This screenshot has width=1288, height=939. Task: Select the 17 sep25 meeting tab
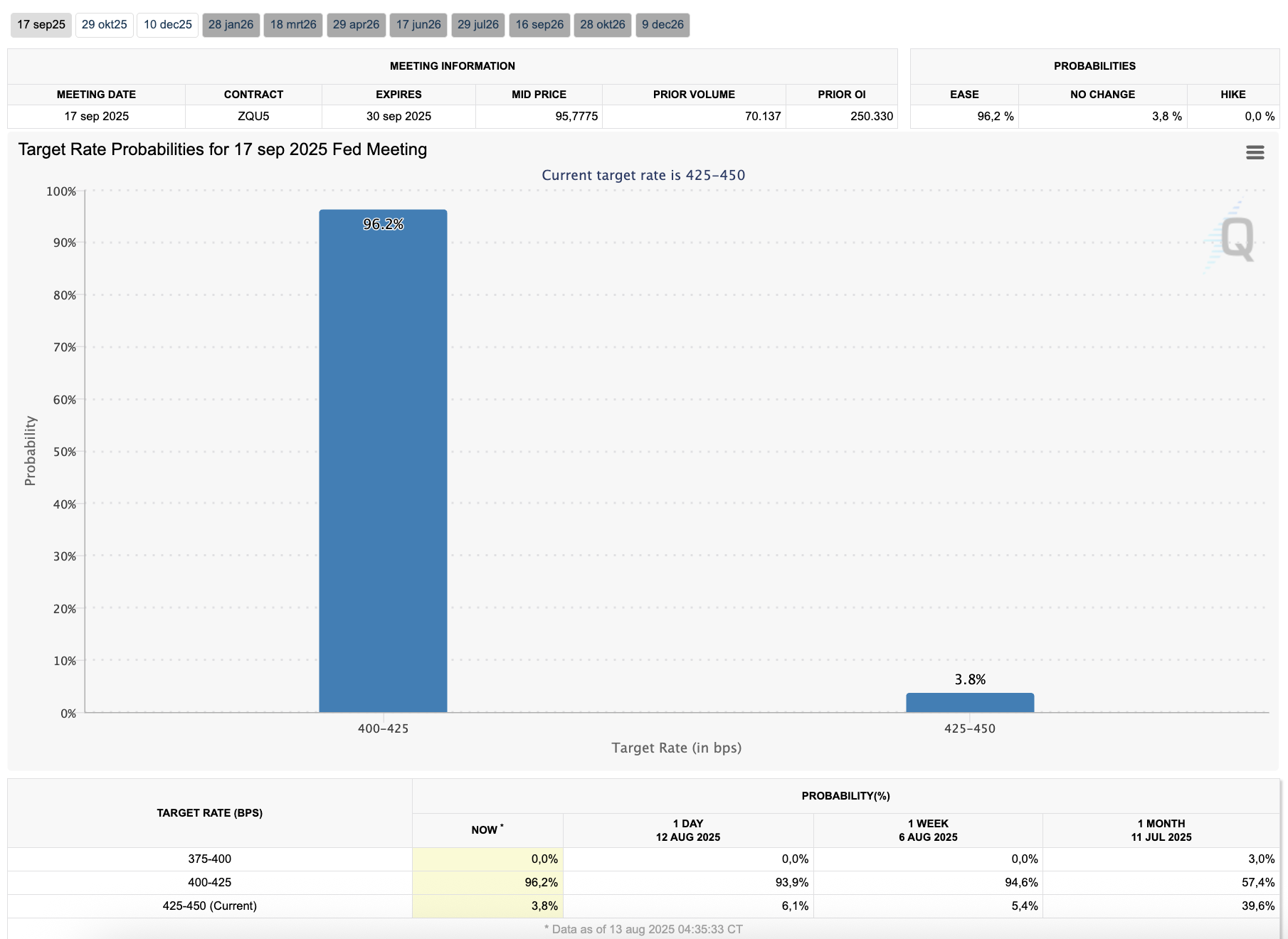point(41,25)
